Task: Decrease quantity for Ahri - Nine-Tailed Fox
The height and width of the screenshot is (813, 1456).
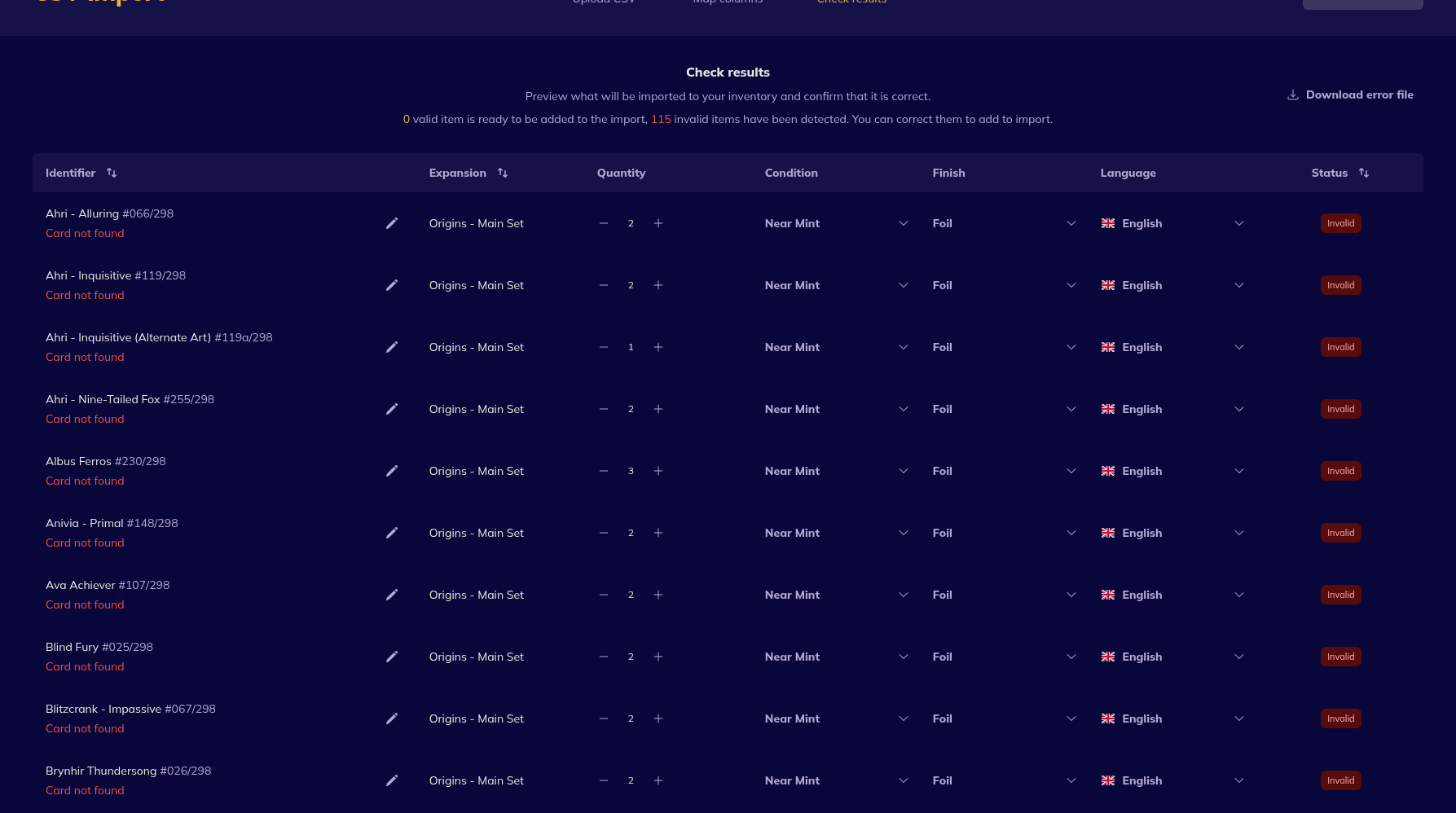Action: tap(604, 409)
